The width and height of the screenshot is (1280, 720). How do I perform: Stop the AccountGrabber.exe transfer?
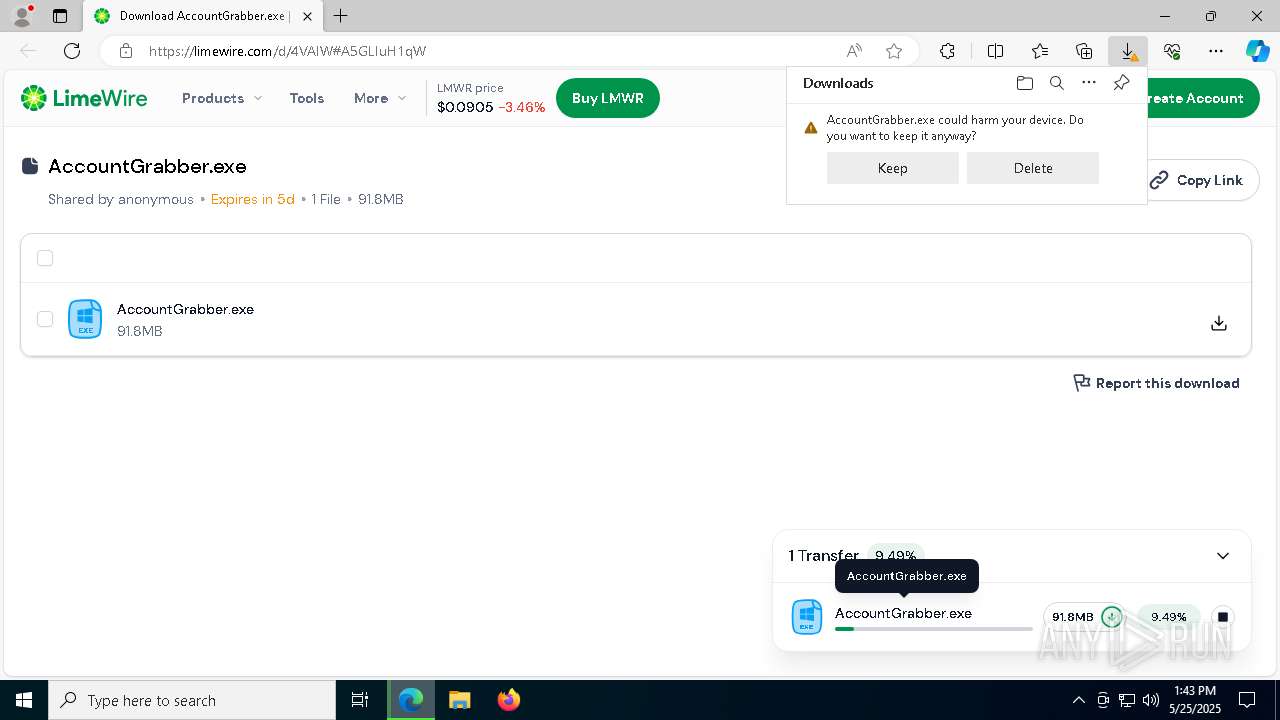tap(1222, 617)
